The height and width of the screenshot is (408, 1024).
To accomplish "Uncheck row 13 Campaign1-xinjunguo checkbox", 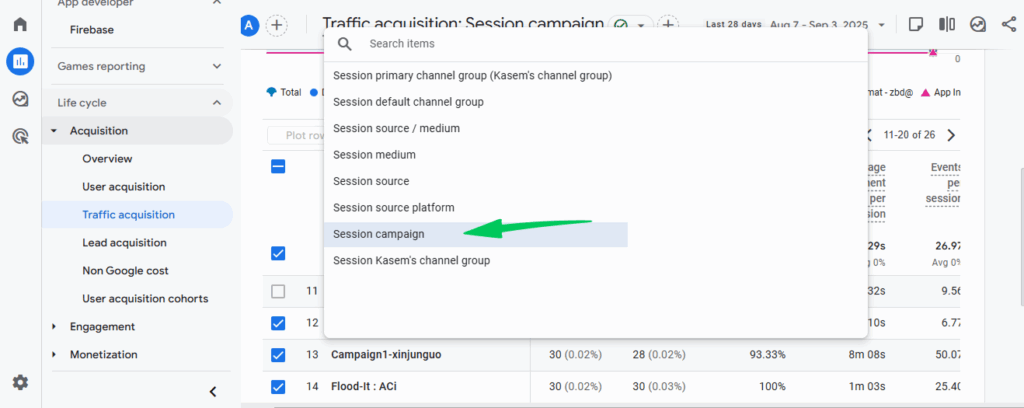I will 278,355.
